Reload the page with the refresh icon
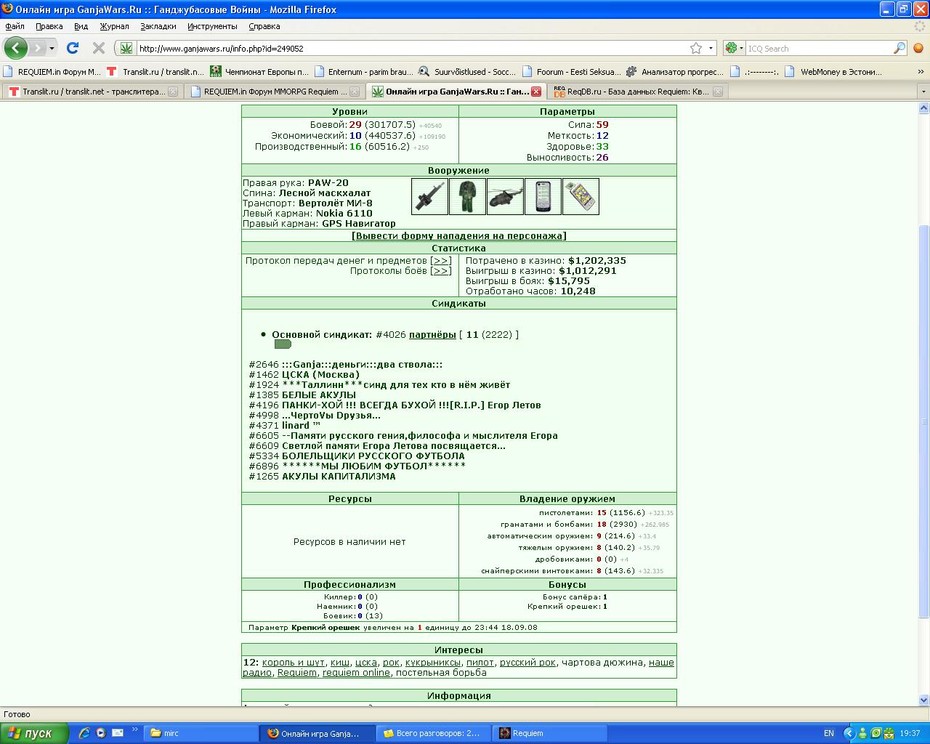The width and height of the screenshot is (930, 744). [x=72, y=48]
